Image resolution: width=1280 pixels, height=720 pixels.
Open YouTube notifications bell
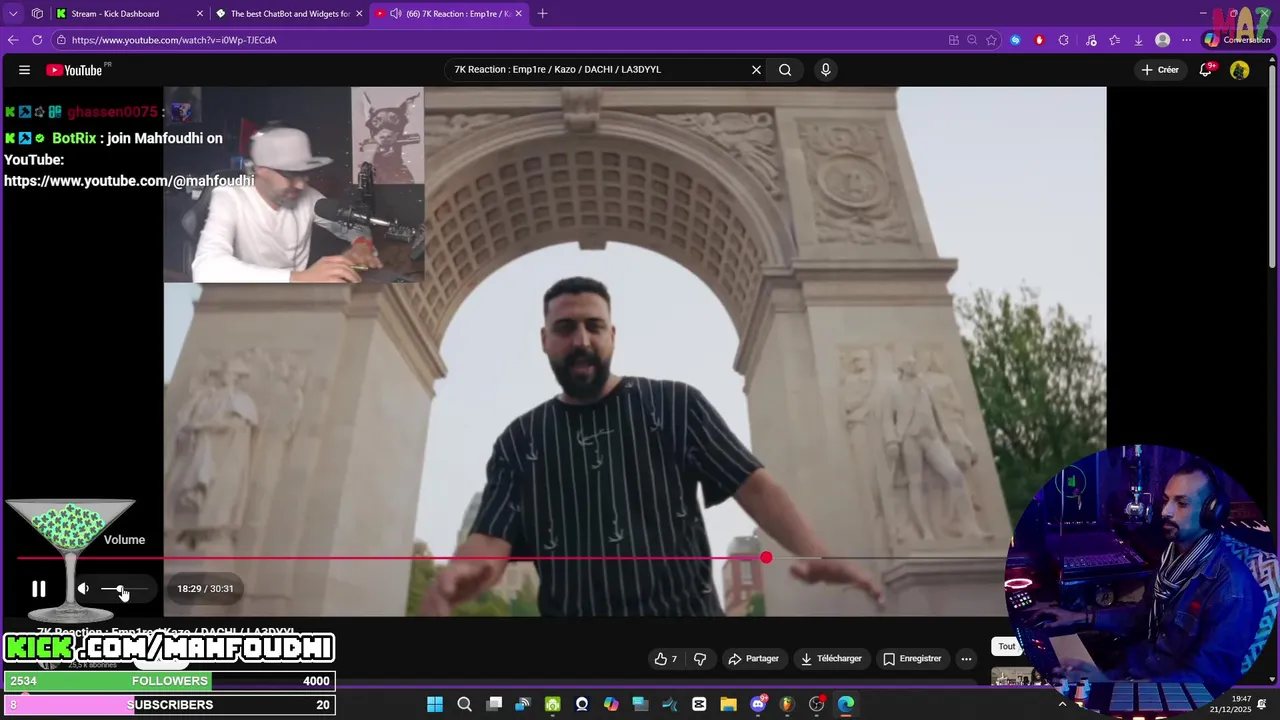(x=1206, y=70)
